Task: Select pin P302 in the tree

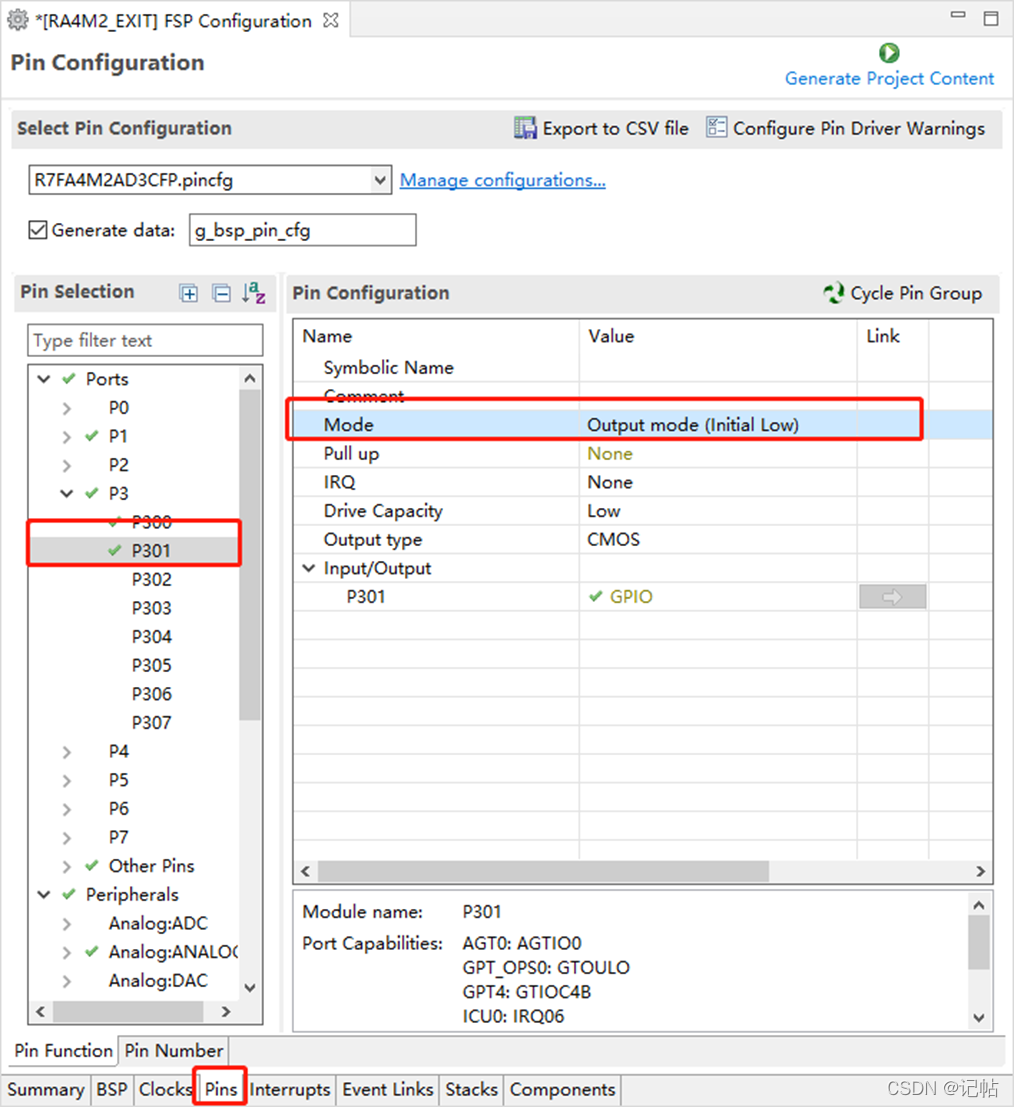Action: [x=151, y=580]
